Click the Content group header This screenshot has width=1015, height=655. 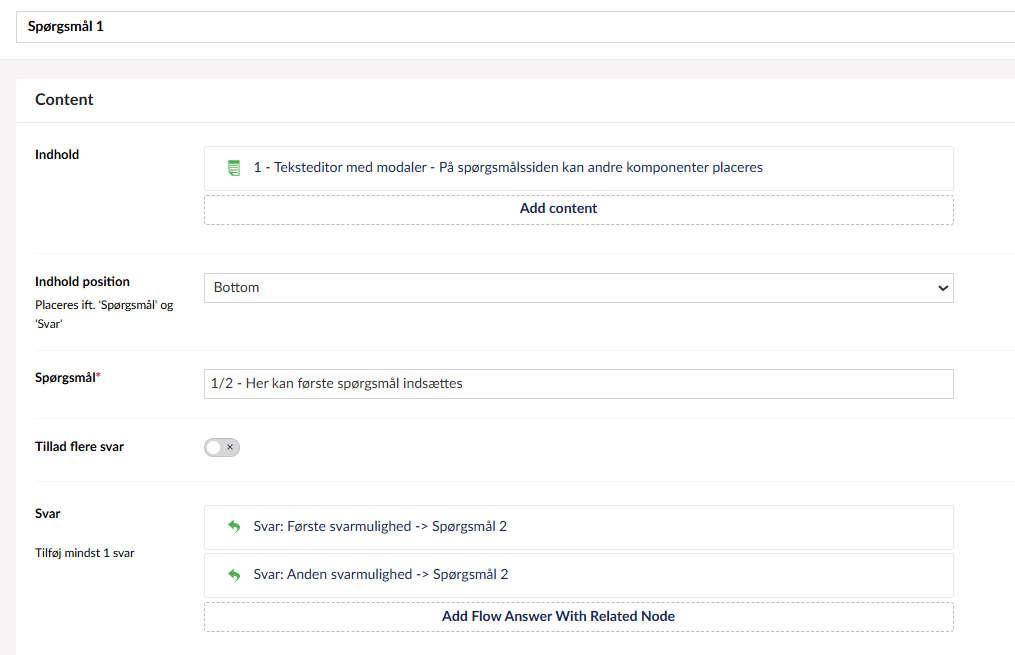[x=65, y=100]
